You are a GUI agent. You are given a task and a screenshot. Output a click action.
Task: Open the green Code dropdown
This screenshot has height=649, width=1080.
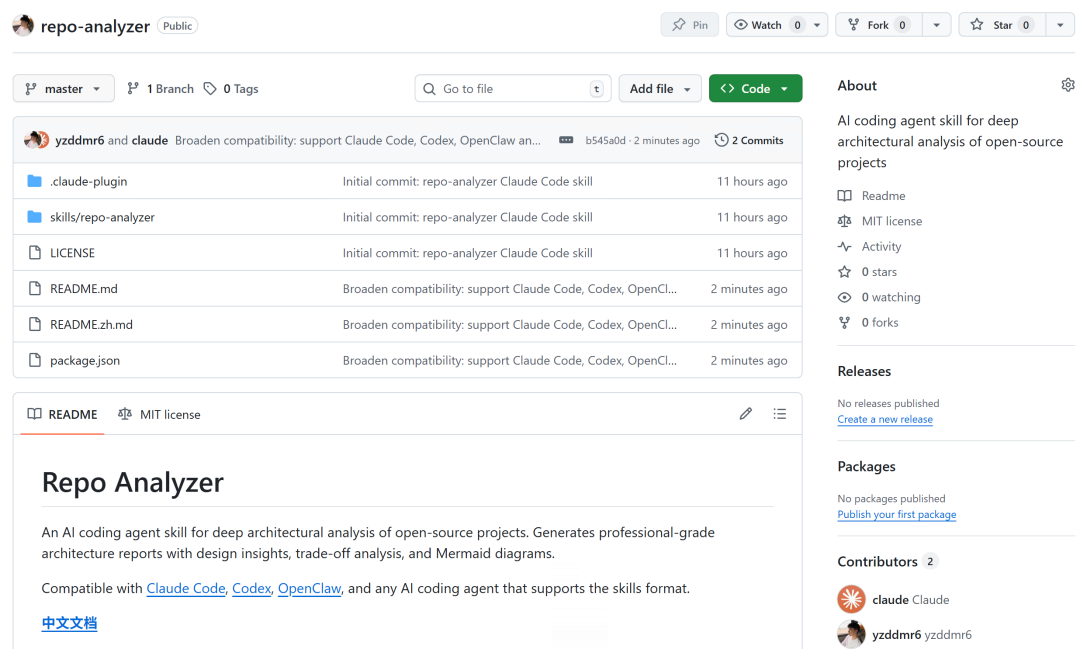[756, 88]
